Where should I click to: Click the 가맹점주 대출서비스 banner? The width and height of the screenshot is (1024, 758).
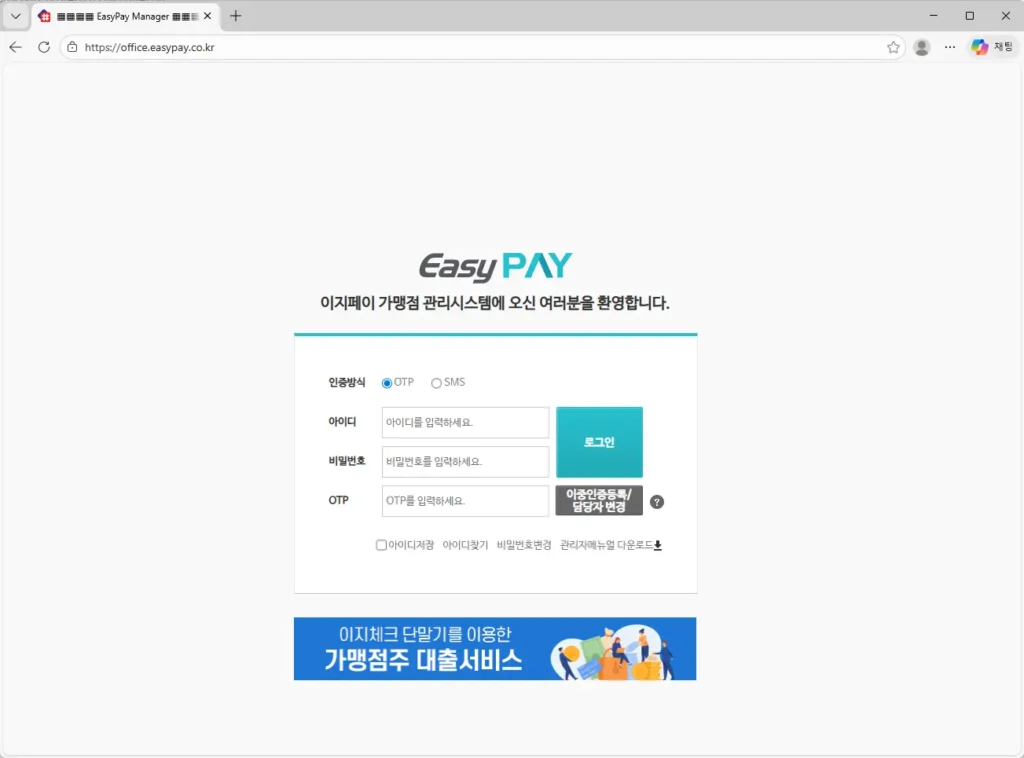tap(495, 648)
